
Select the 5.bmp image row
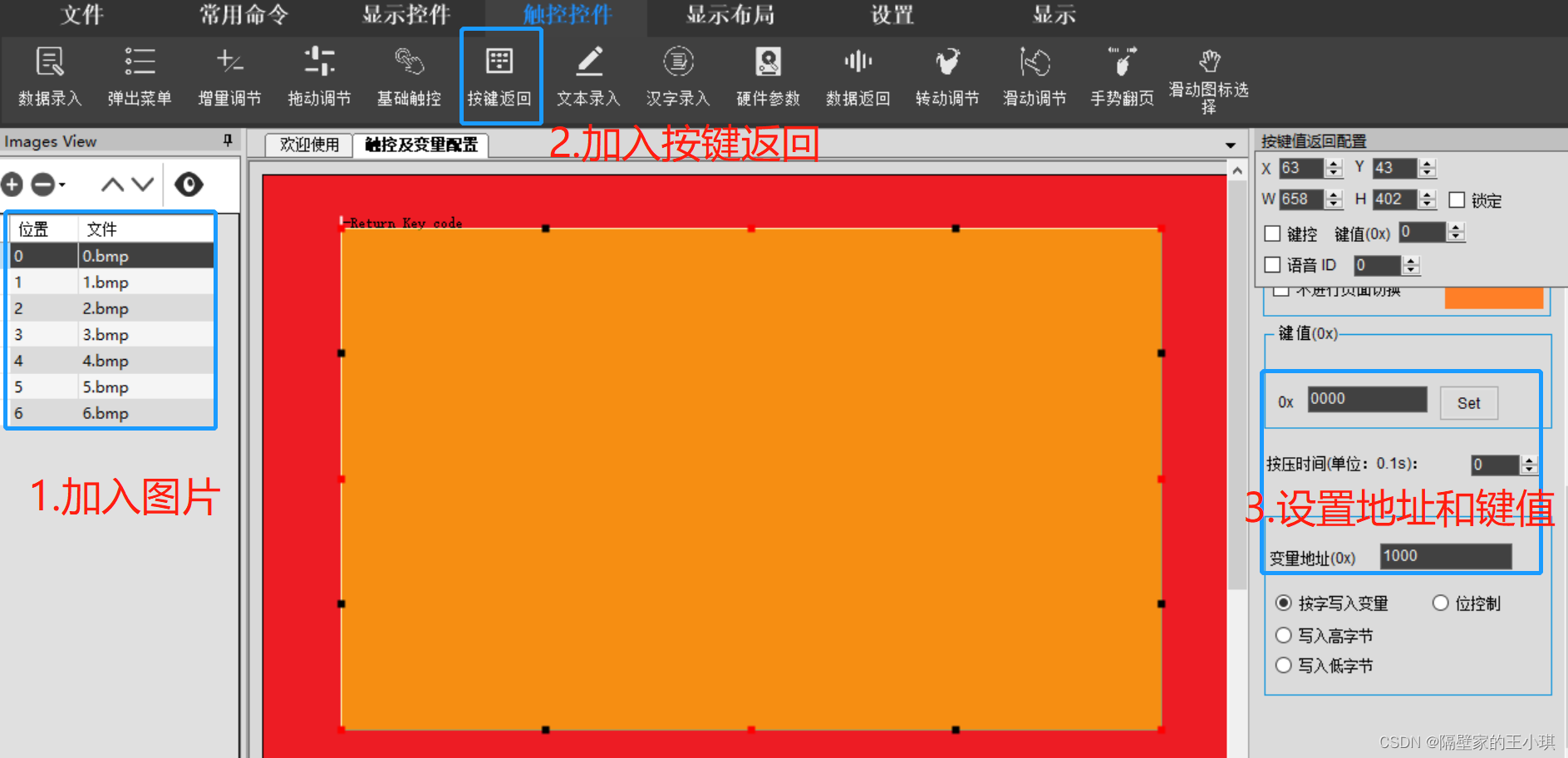click(111, 386)
